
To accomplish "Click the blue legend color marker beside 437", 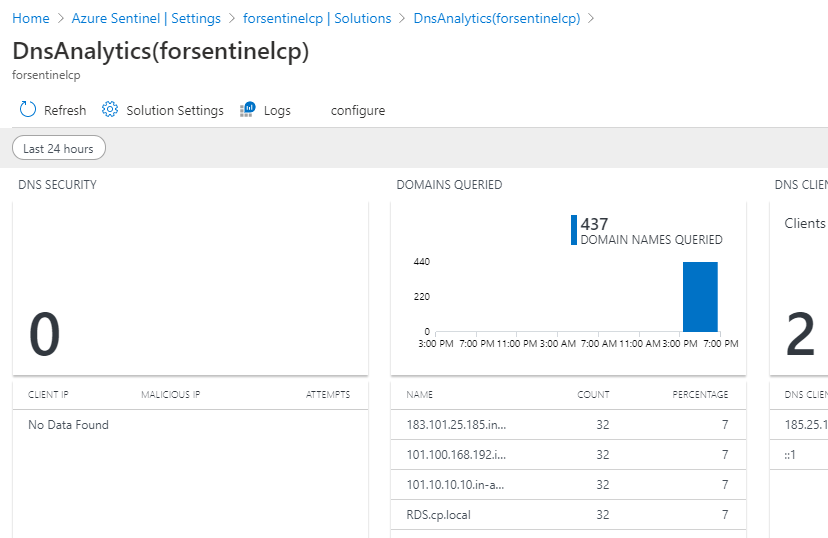I will (574, 230).
